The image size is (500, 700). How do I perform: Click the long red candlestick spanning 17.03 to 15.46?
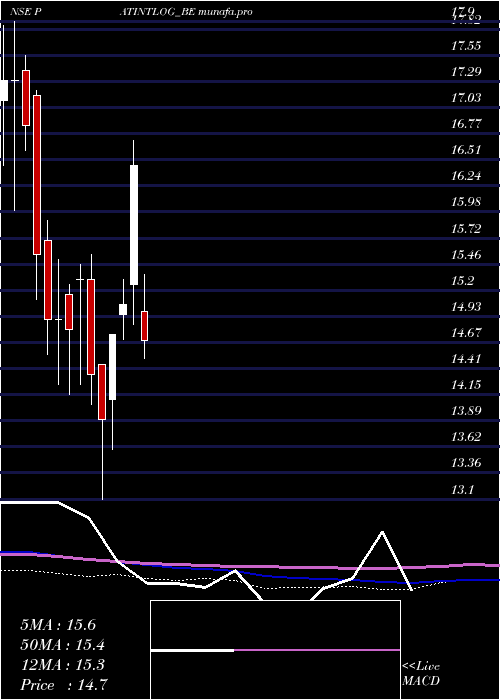[37, 175]
